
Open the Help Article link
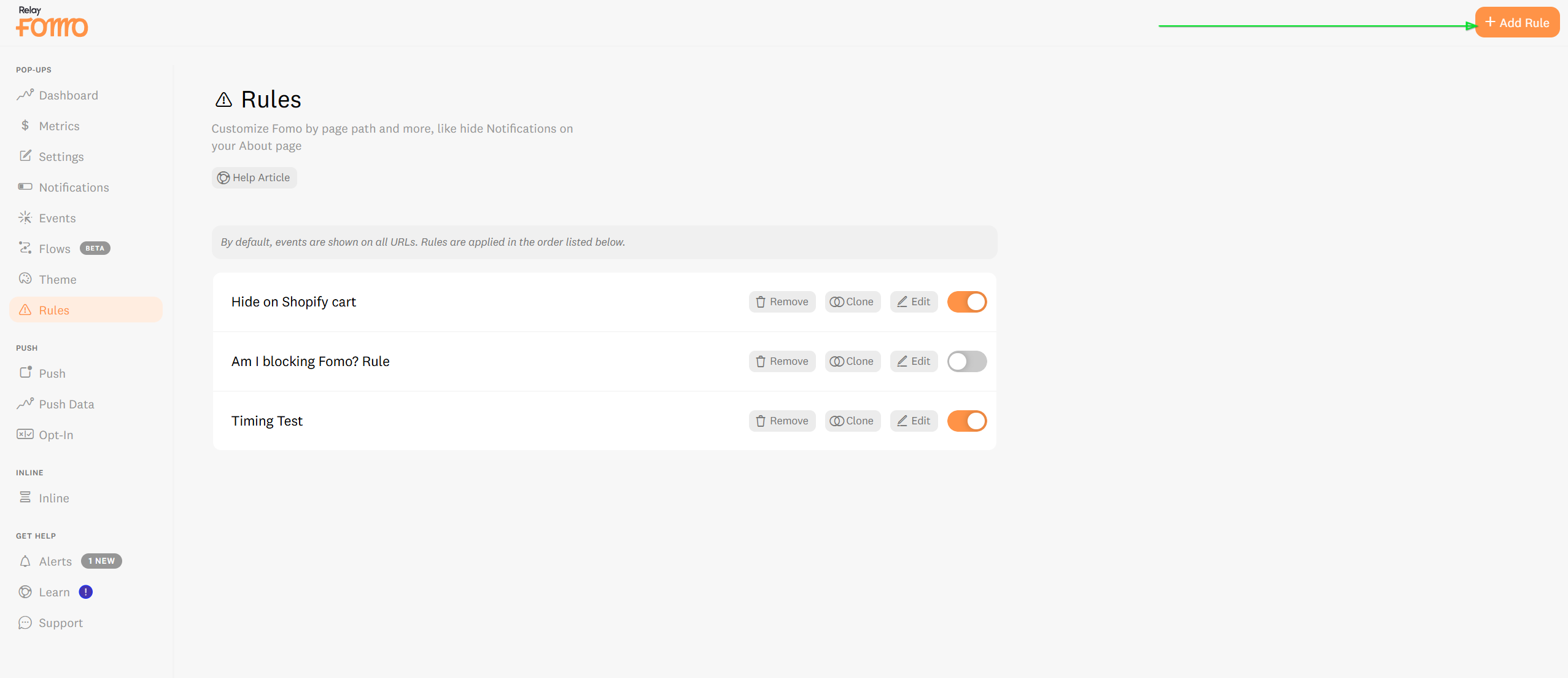pyautogui.click(x=254, y=178)
